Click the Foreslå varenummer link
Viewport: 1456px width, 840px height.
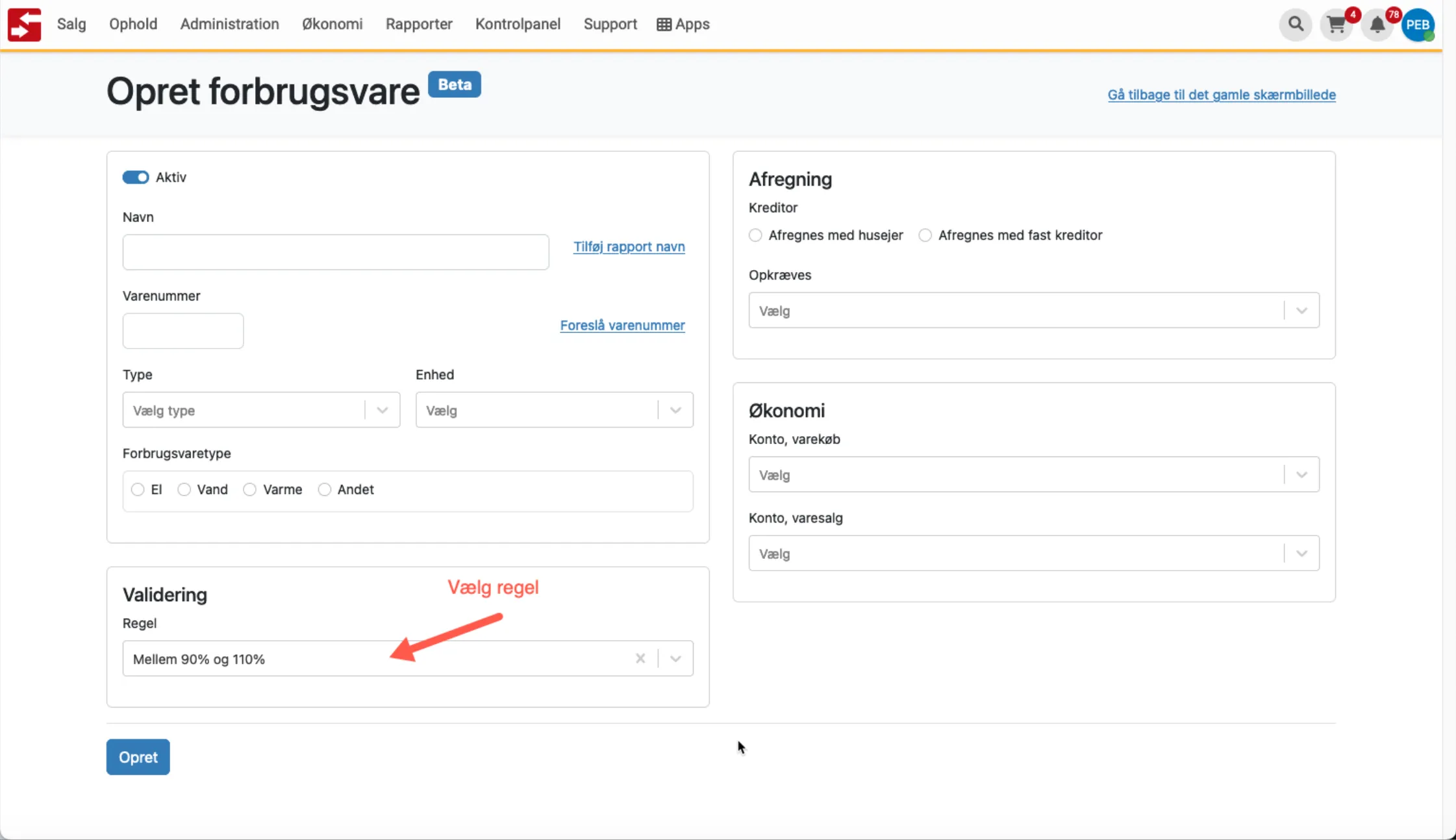[x=622, y=325]
